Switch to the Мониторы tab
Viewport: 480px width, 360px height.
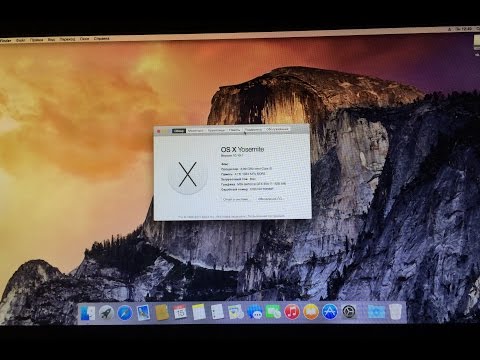pos(196,131)
